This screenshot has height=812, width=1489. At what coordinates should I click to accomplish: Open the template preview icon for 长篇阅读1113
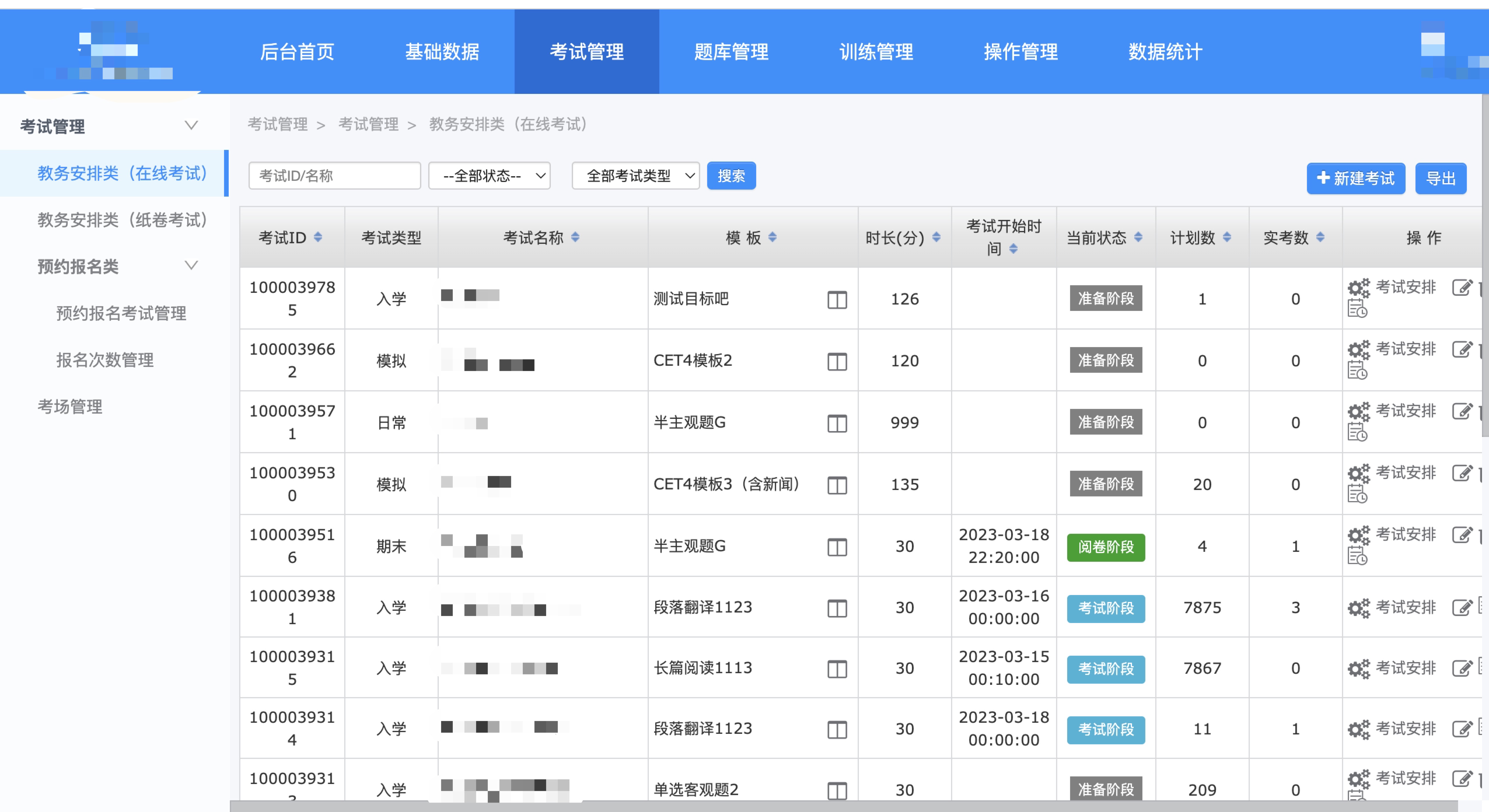pos(837,669)
